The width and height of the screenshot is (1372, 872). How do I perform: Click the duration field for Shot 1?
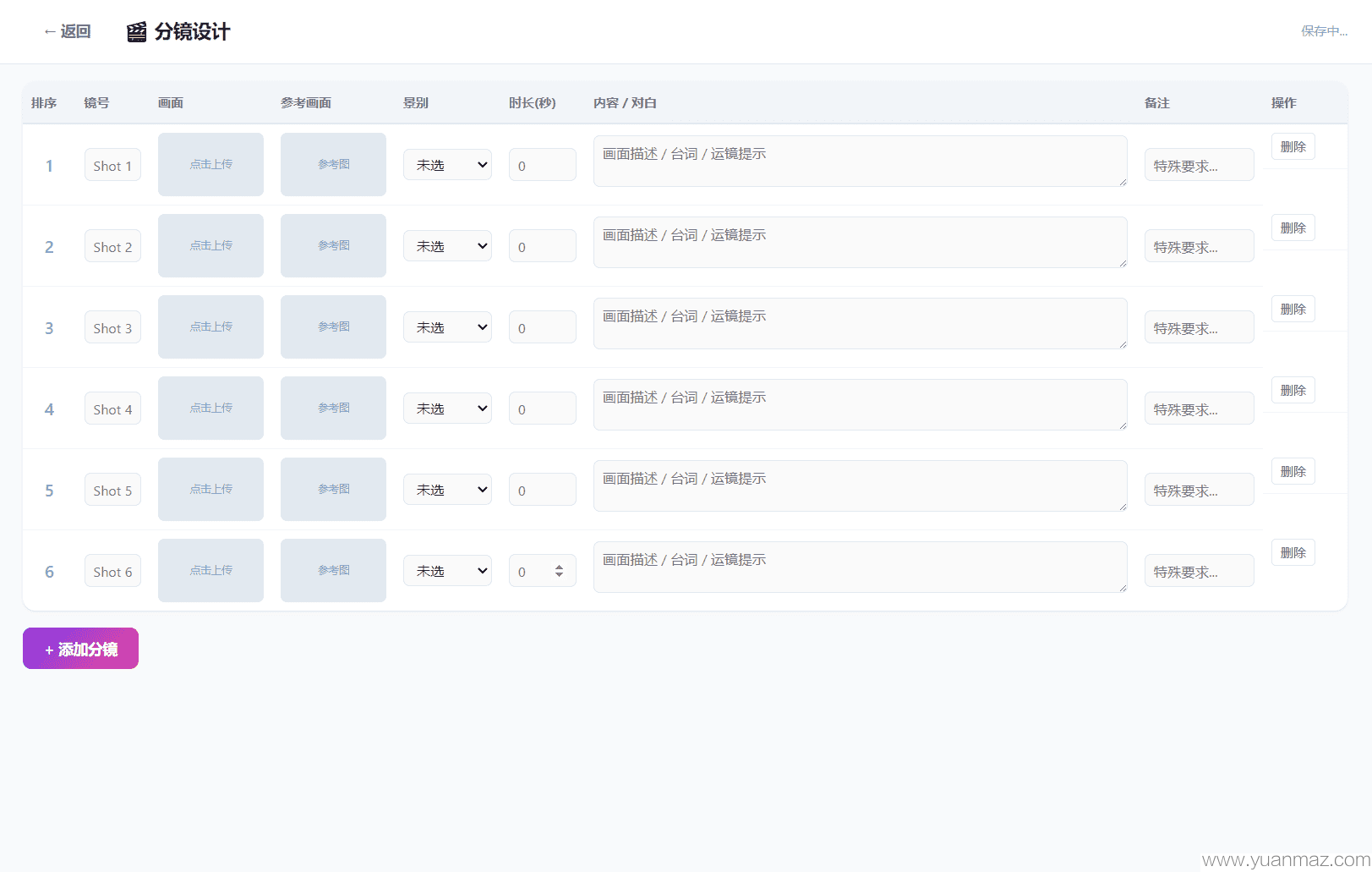click(542, 165)
